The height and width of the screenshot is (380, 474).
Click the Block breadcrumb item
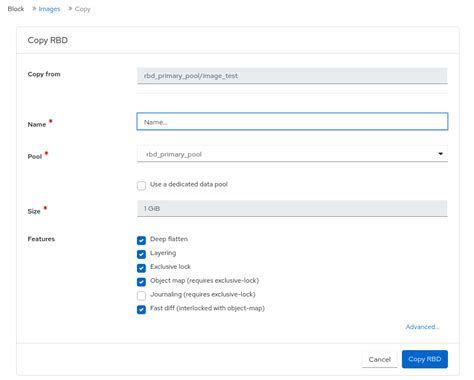click(x=16, y=9)
